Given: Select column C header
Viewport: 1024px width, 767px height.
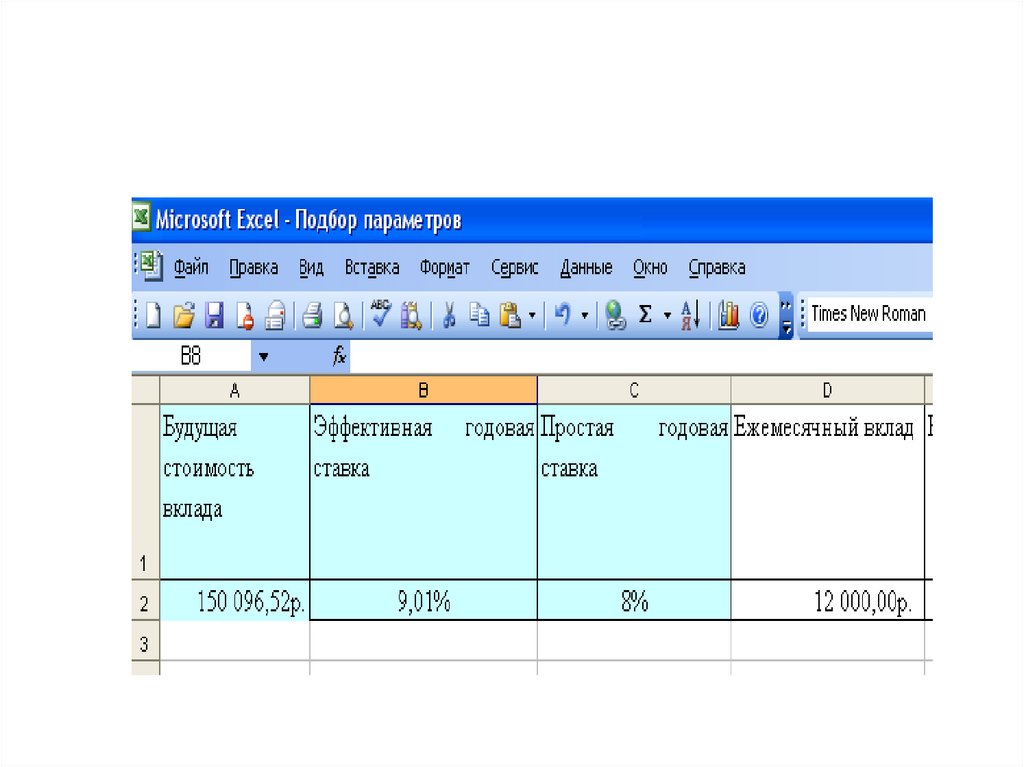Looking at the screenshot, I should tap(633, 391).
